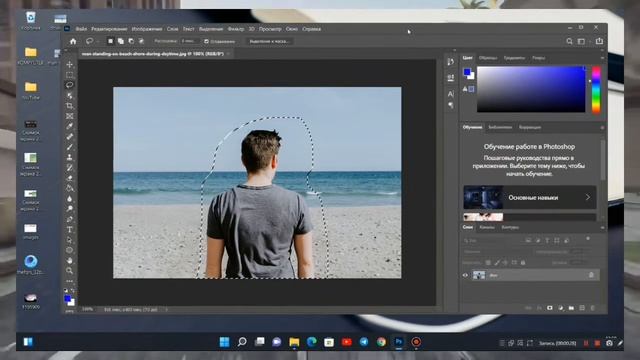Image resolution: width=640 pixels, height=360 pixels.
Task: Select the Dodge tool
Action: [x=70, y=209]
